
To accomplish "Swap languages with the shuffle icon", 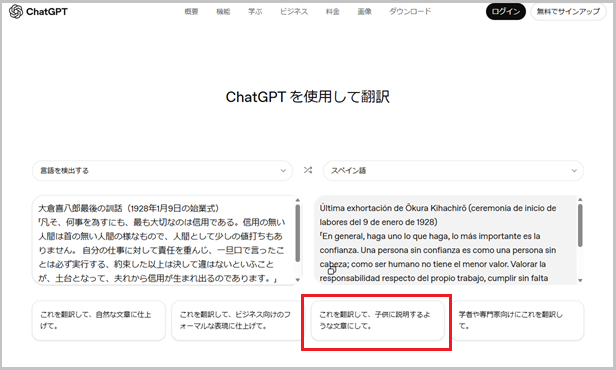I will point(308,170).
